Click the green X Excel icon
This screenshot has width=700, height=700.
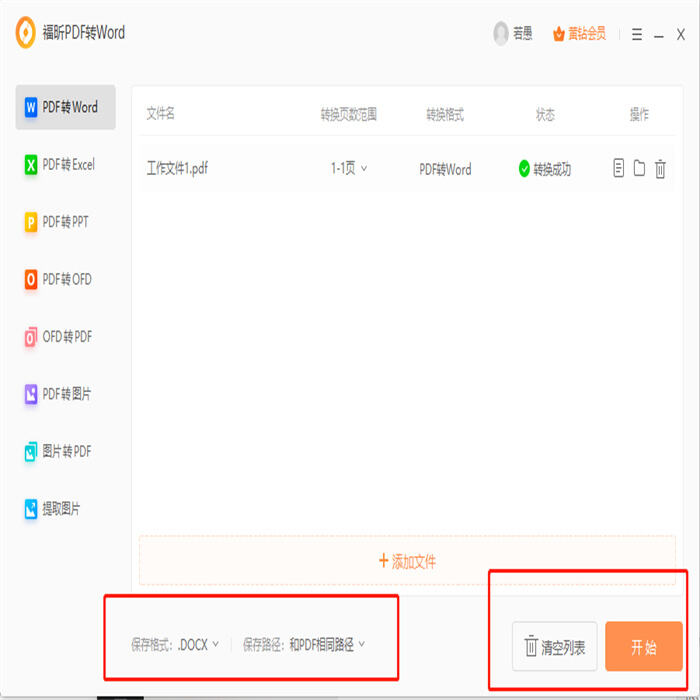tap(31, 165)
